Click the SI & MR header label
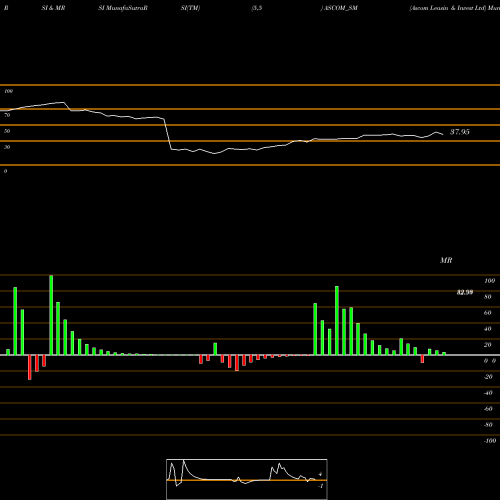500x500 pixels. (53, 8)
